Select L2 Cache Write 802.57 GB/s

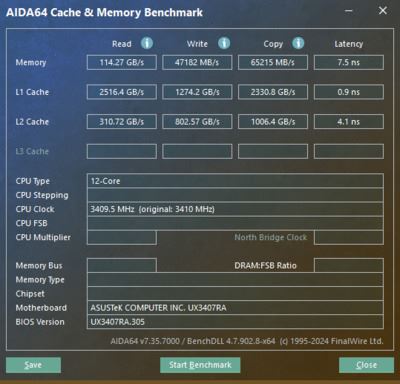[x=197, y=122]
